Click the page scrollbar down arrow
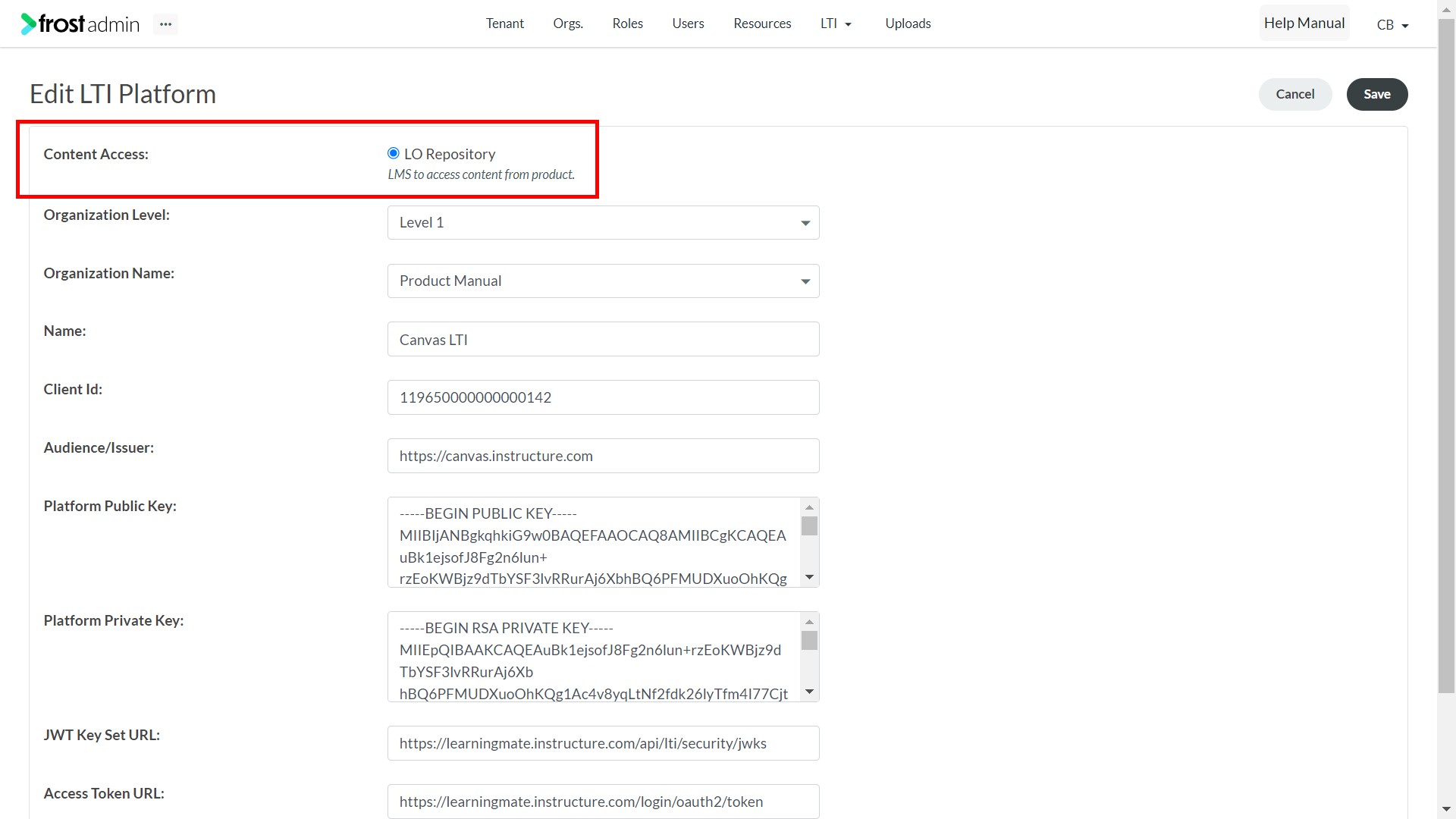Screen dimensions: 1456x819 coord(1447,810)
